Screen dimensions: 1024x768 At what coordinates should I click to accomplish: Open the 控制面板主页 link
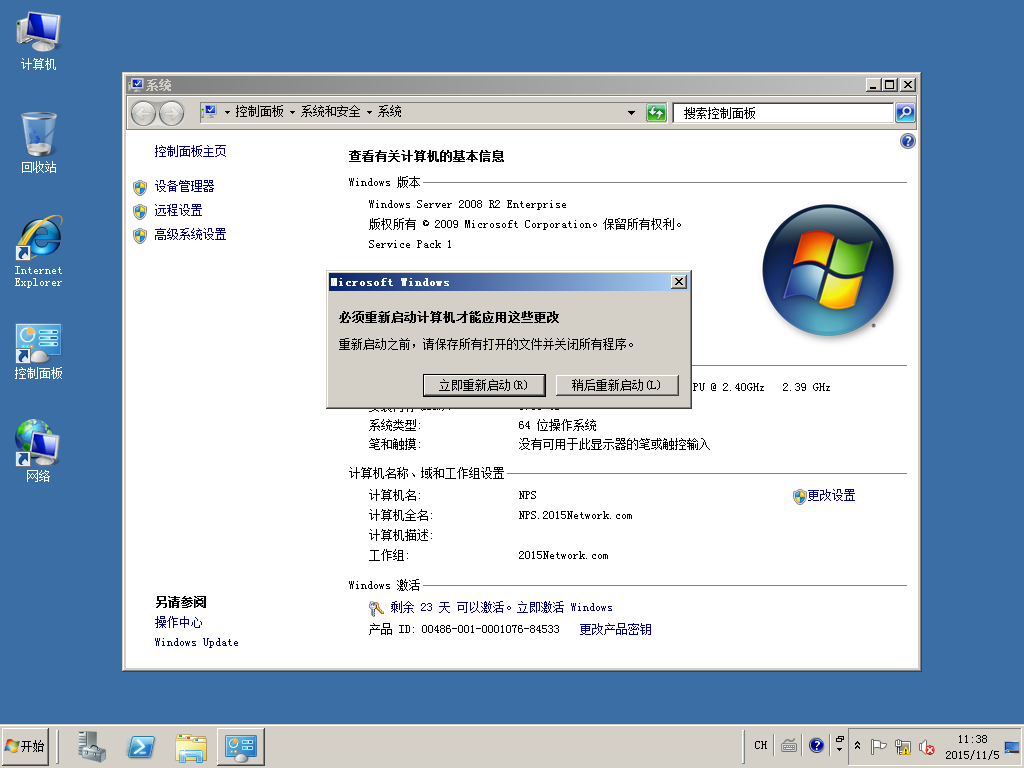click(190, 152)
